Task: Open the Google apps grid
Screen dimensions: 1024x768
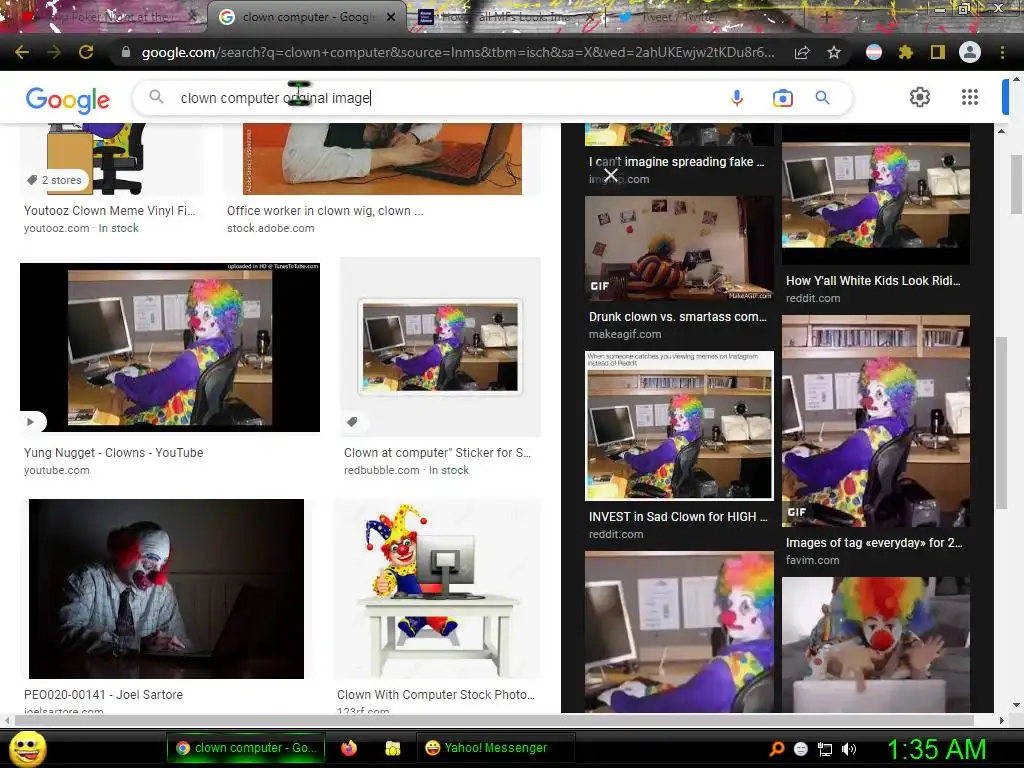Action: (x=970, y=97)
